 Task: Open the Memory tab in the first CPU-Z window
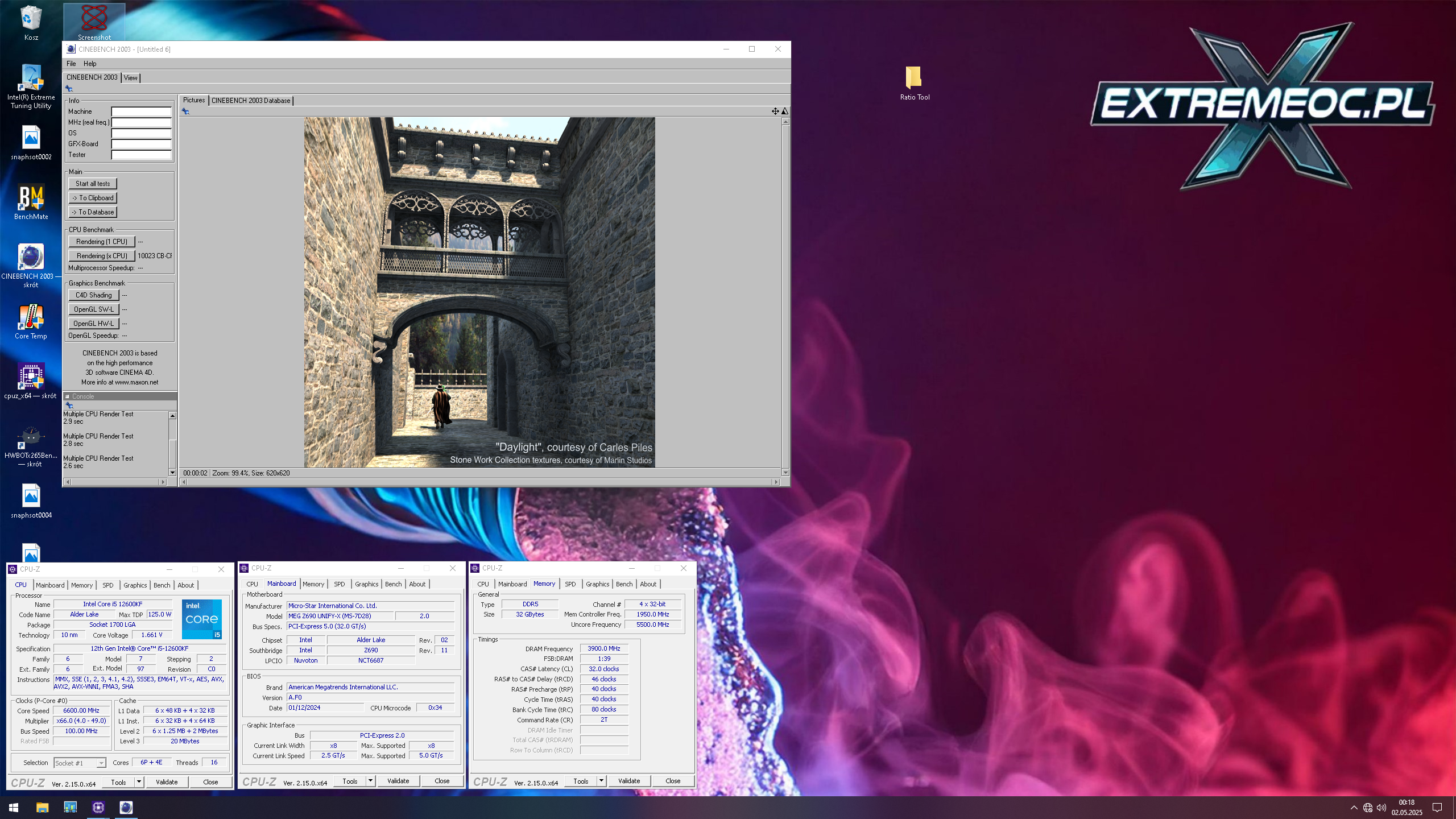[x=82, y=585]
